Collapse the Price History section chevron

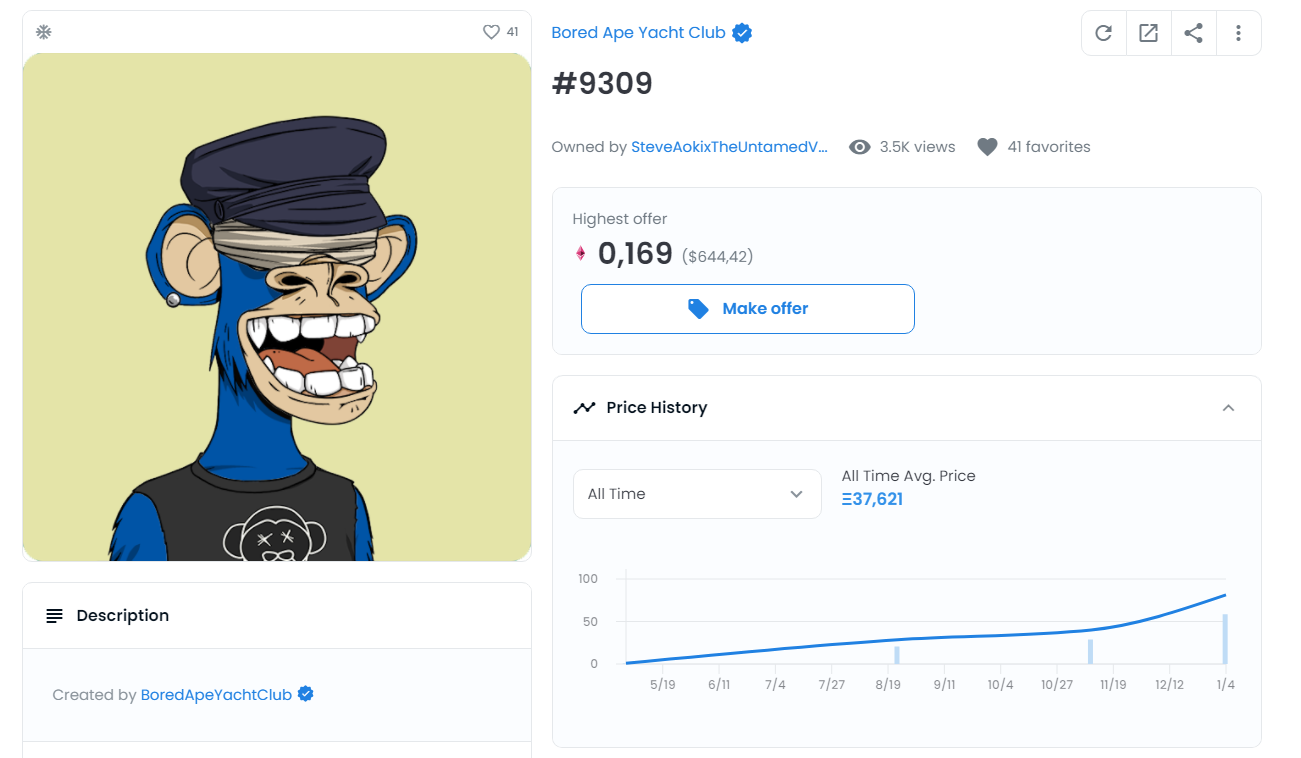[1229, 408]
